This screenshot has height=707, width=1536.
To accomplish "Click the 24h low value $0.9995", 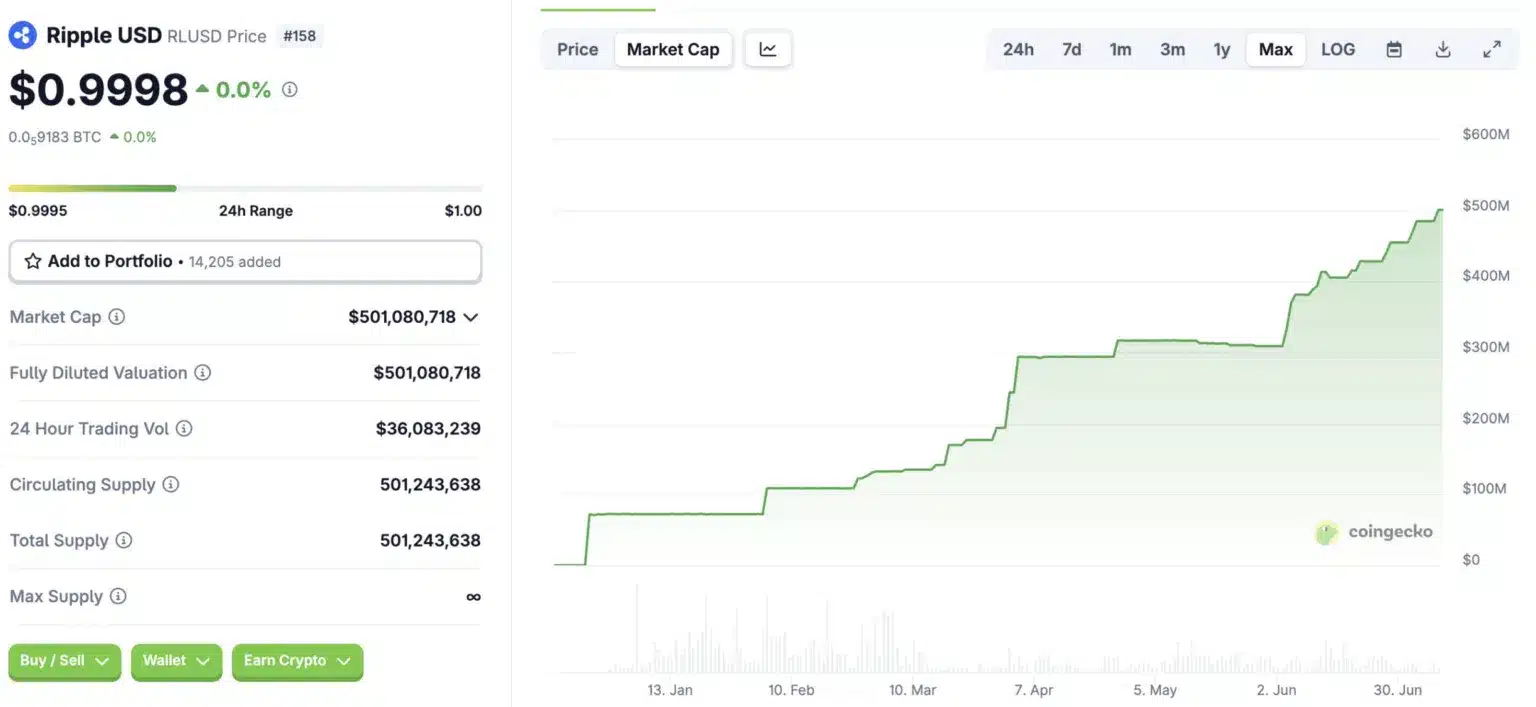I will 38,211.
